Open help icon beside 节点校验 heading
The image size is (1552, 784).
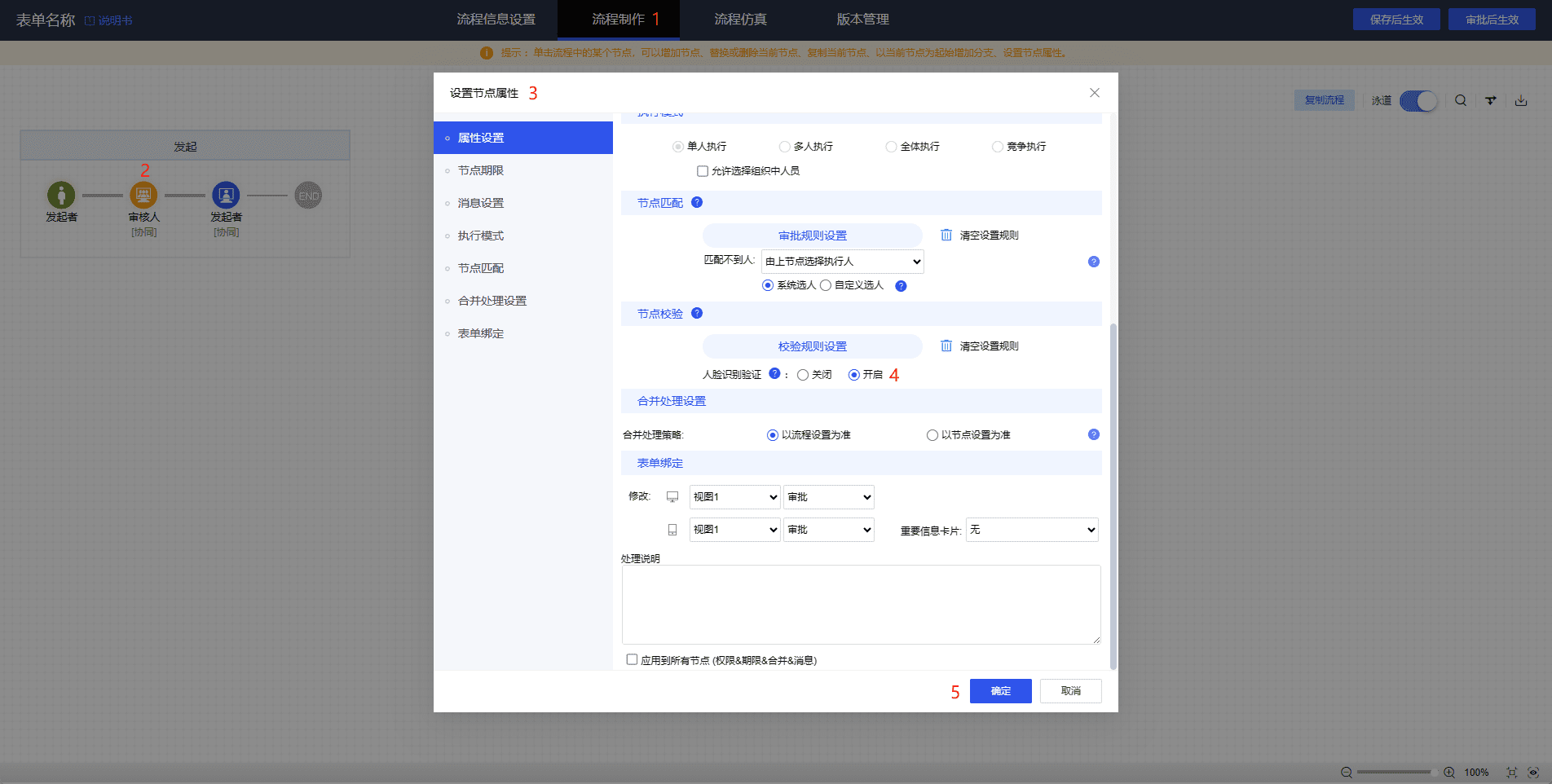point(697,313)
